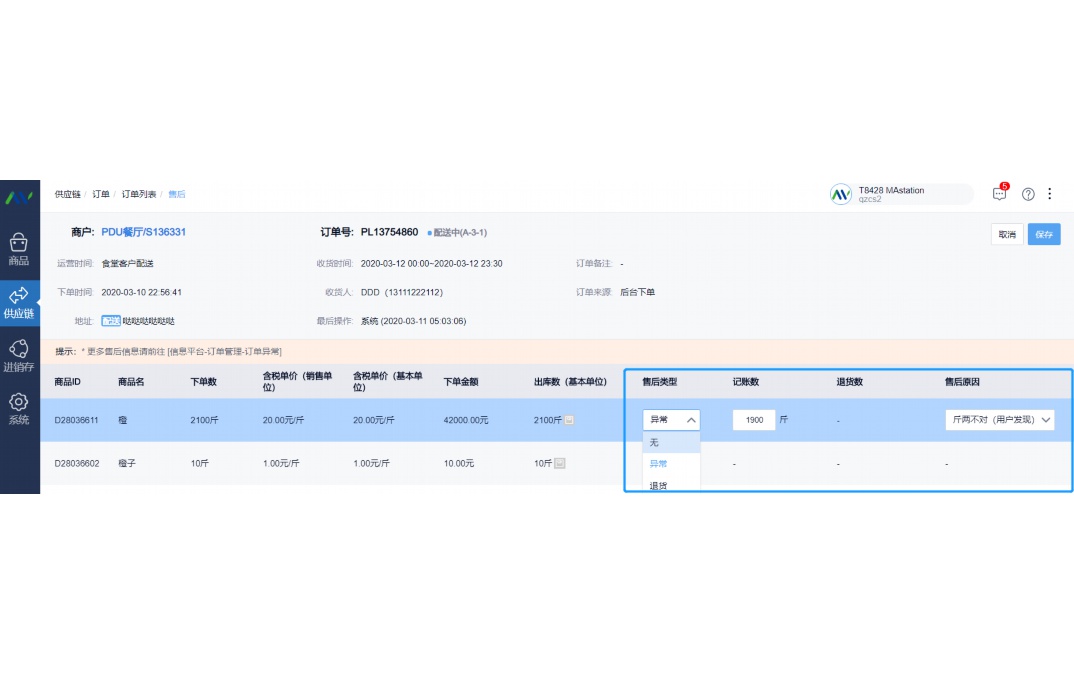Click the T8428 MAstation user avatar
The height and width of the screenshot is (674, 1074).
[841, 193]
